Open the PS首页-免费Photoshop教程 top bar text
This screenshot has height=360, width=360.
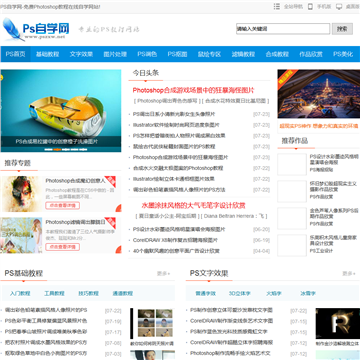(50, 7)
